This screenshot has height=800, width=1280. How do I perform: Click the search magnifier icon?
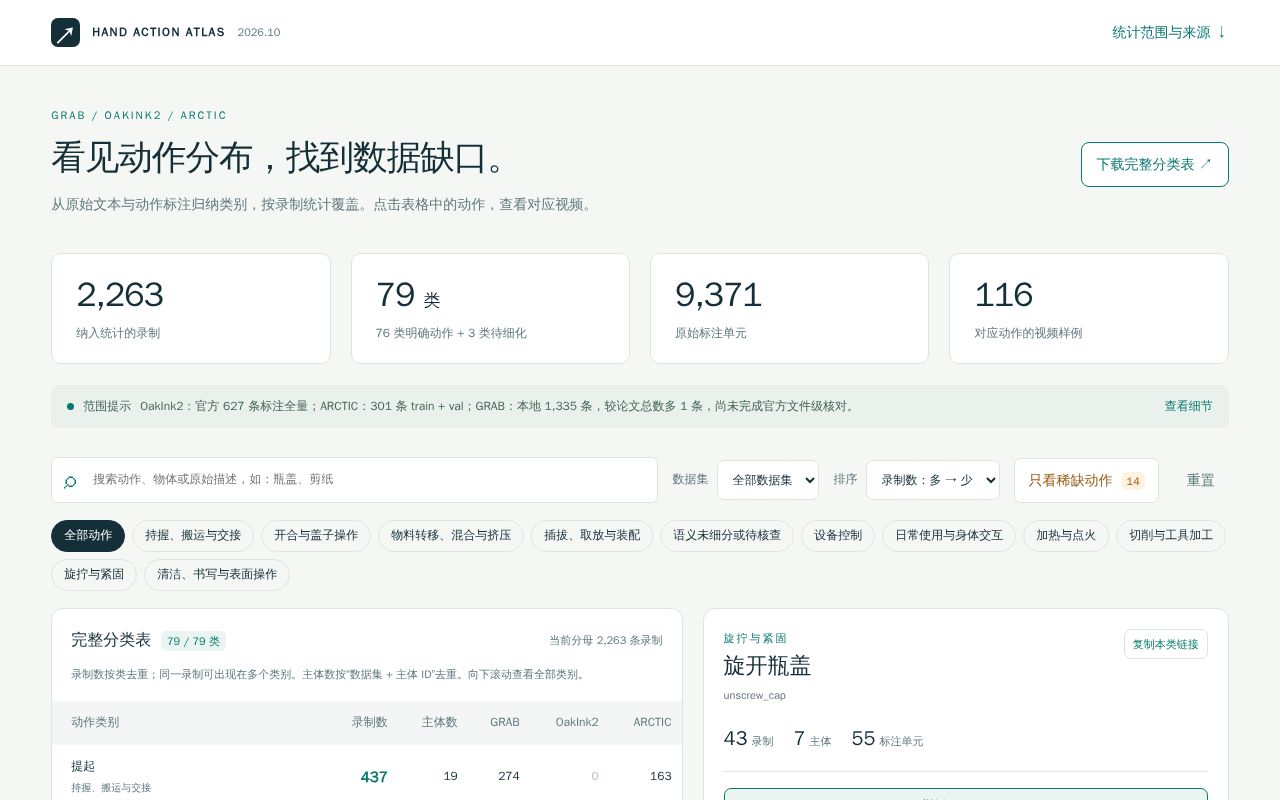click(x=70, y=481)
